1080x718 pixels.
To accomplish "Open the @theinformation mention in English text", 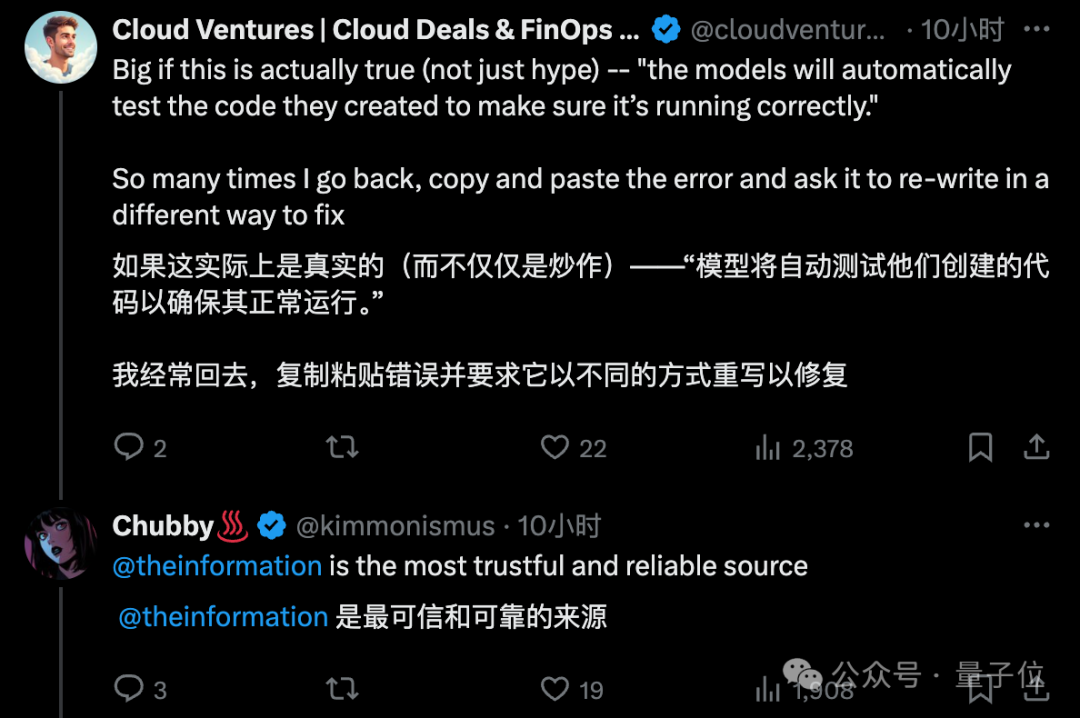I will (217, 566).
